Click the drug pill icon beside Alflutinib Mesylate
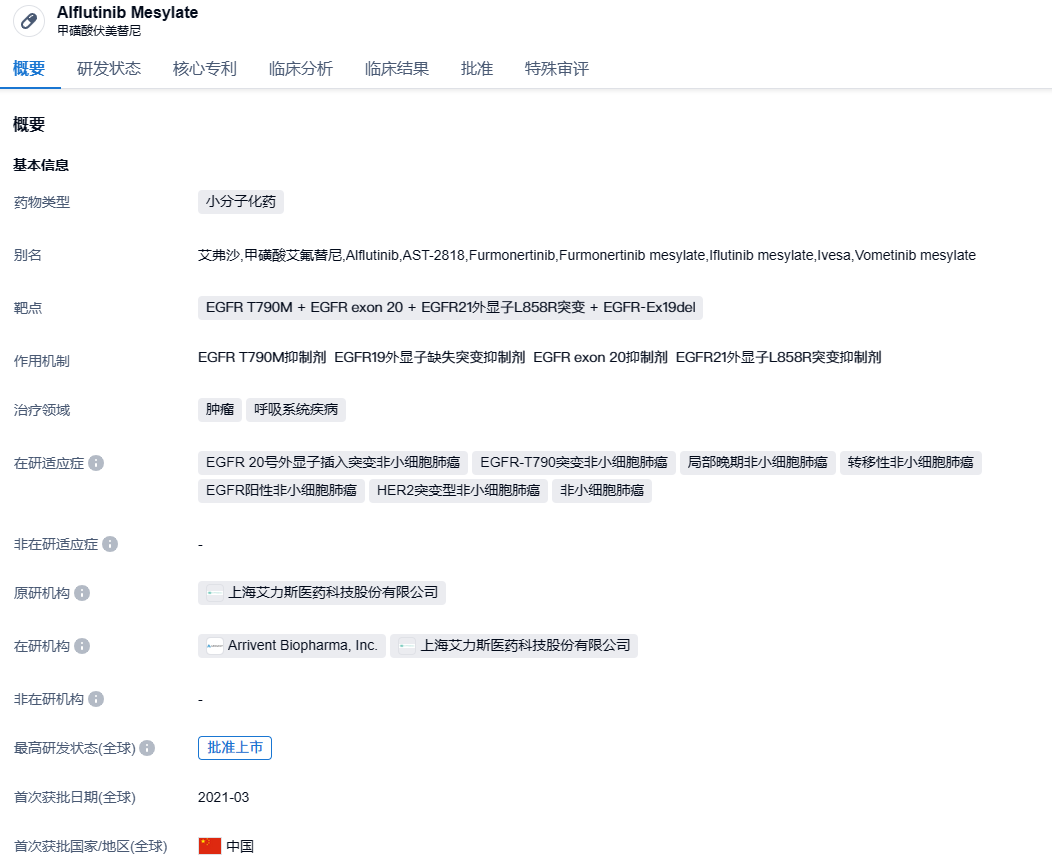 [x=28, y=21]
